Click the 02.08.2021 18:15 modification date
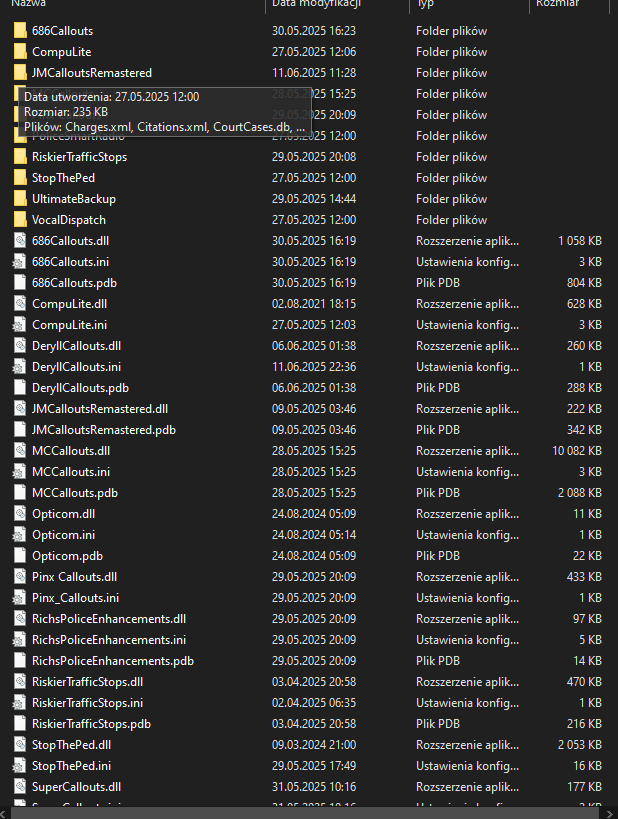The height and width of the screenshot is (819, 618). (313, 304)
